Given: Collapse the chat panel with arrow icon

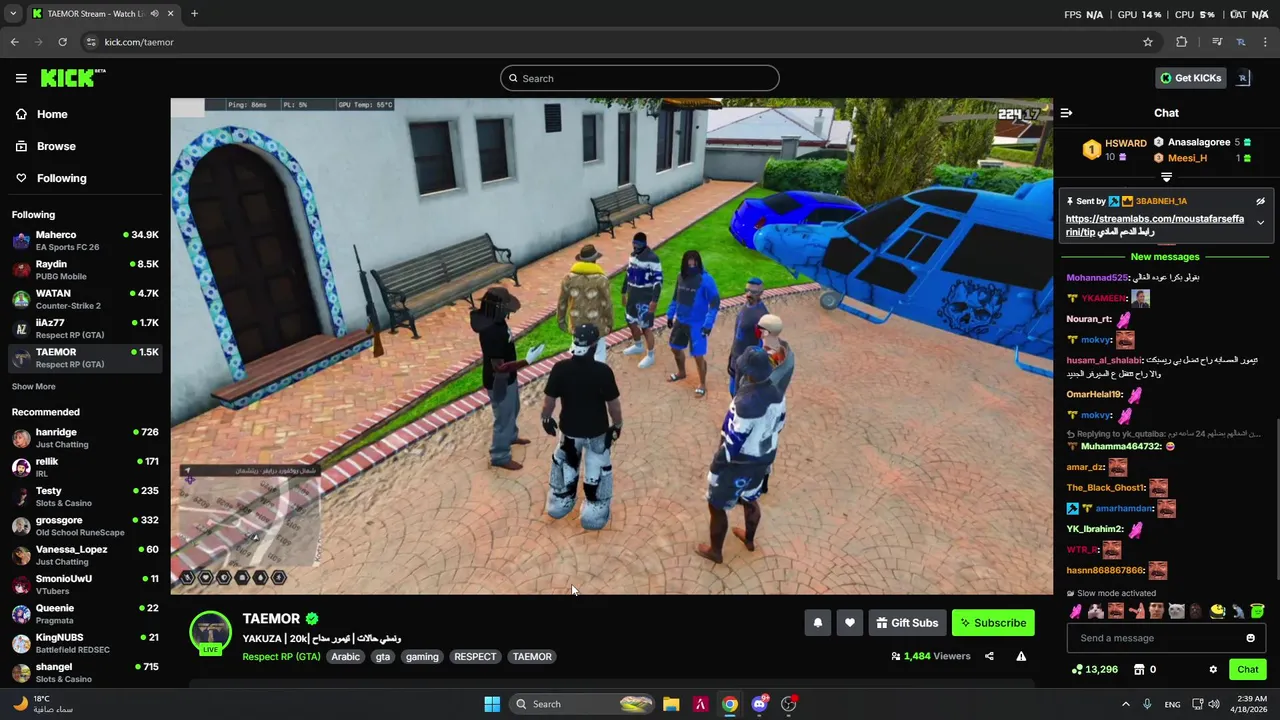Looking at the screenshot, I should [1066, 113].
